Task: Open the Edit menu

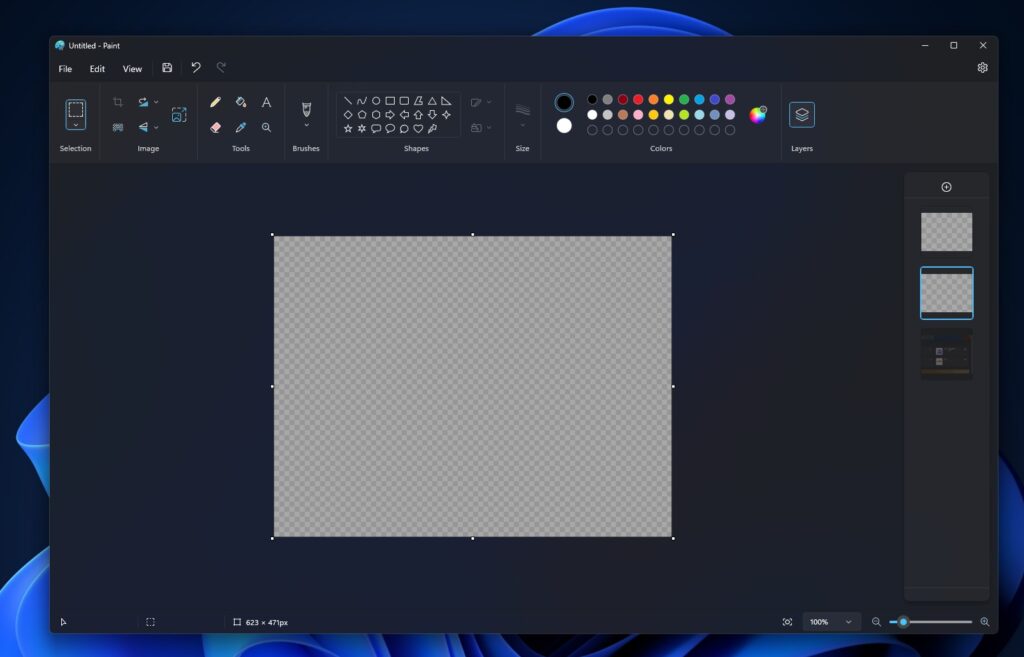Action: coord(96,69)
